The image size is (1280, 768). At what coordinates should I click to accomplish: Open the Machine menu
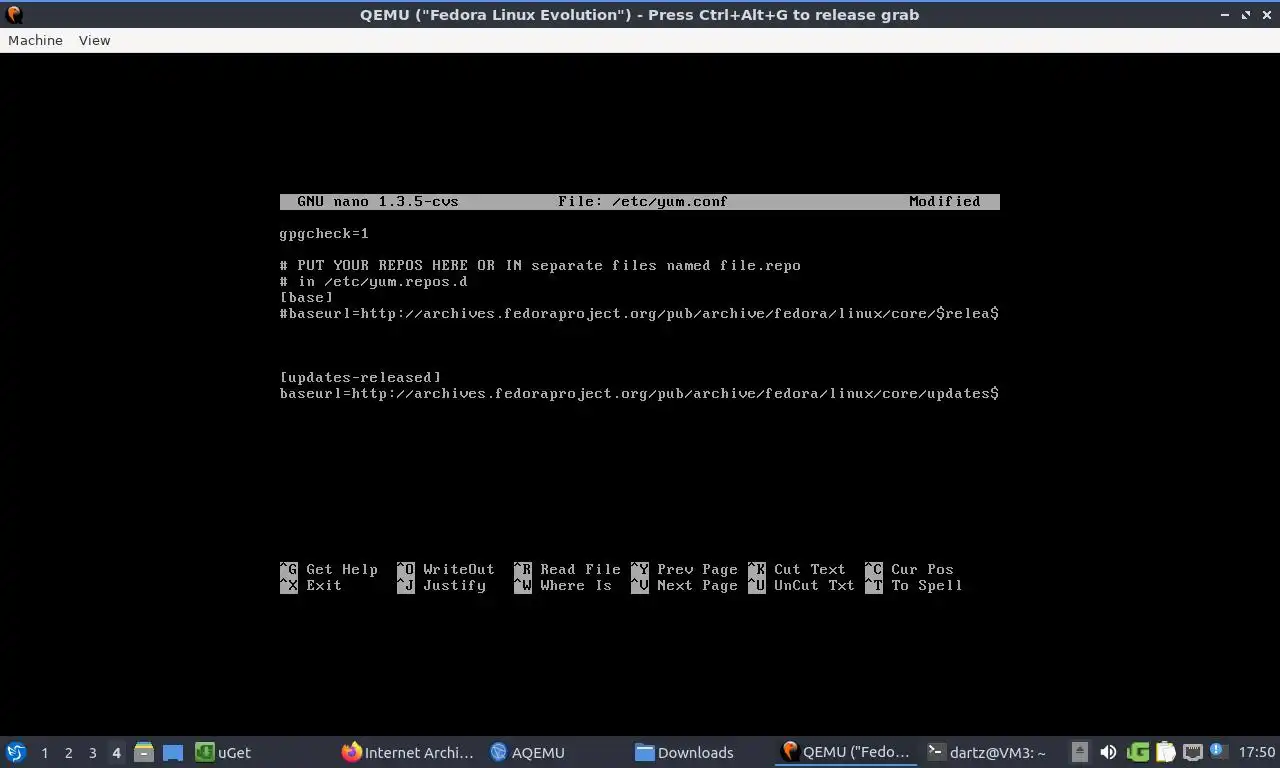(x=35, y=40)
